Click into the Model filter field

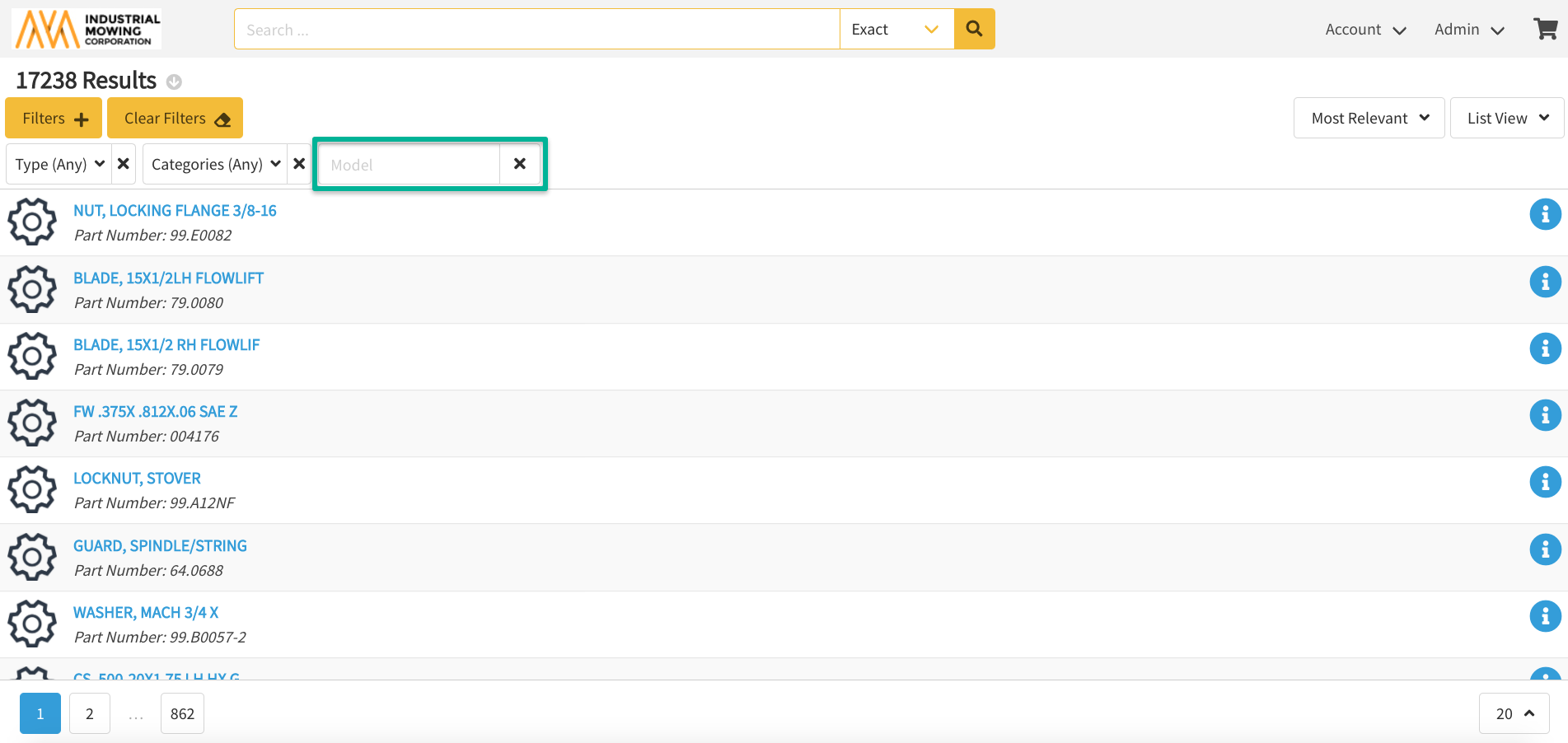pyautogui.click(x=410, y=165)
